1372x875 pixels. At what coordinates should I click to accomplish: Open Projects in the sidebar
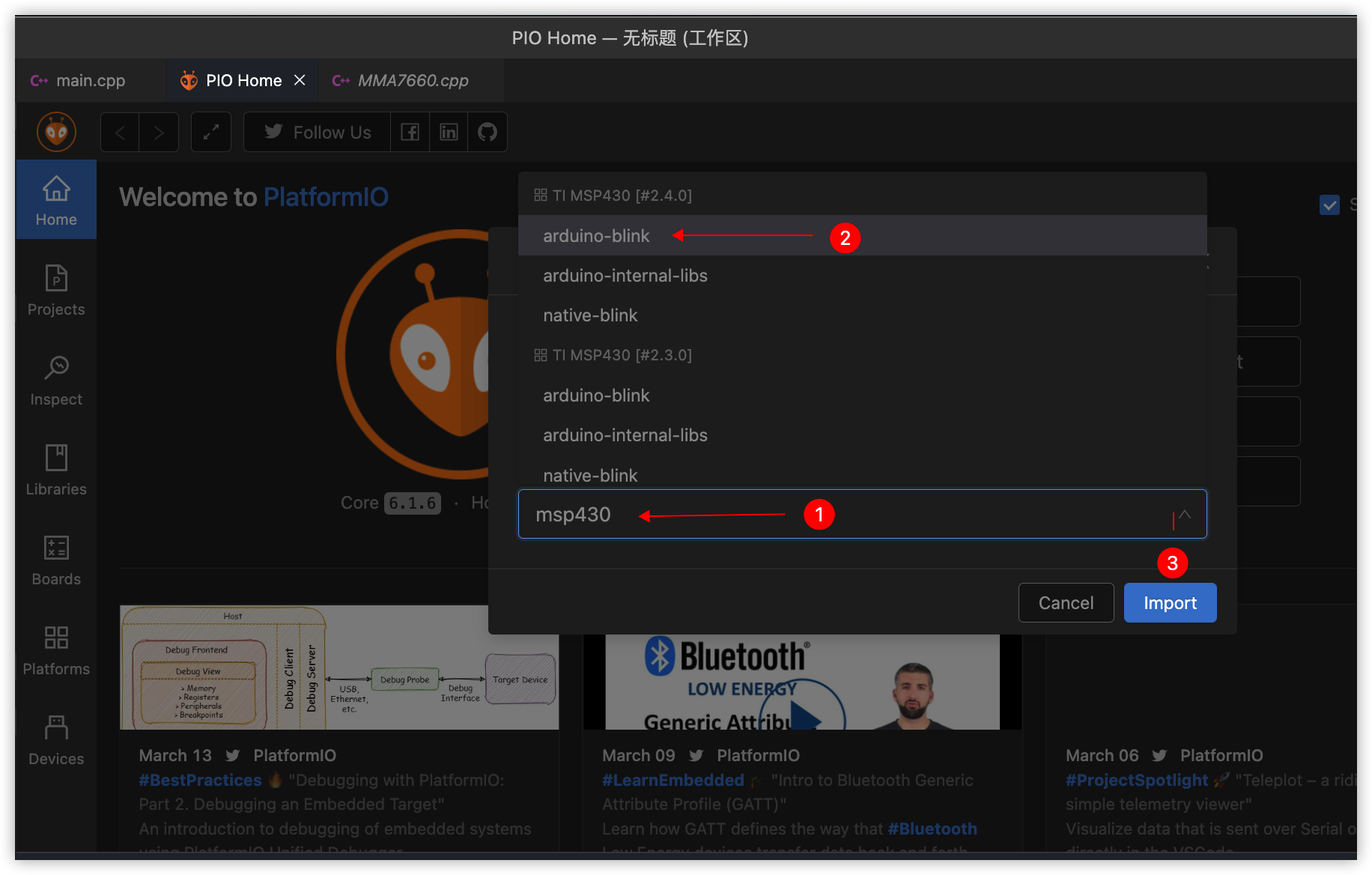tap(56, 291)
